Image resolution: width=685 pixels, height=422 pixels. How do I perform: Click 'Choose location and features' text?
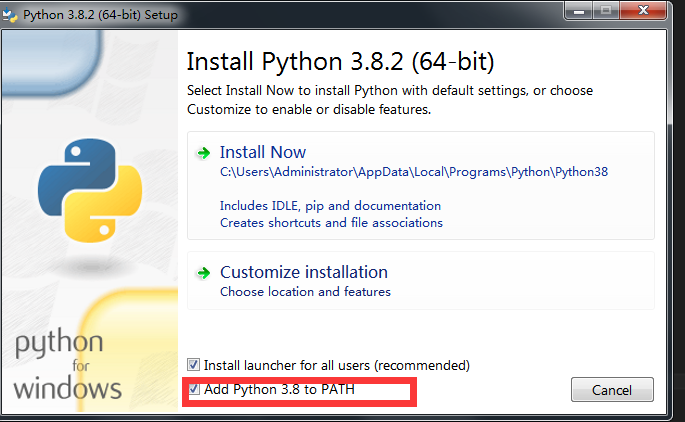click(x=305, y=292)
